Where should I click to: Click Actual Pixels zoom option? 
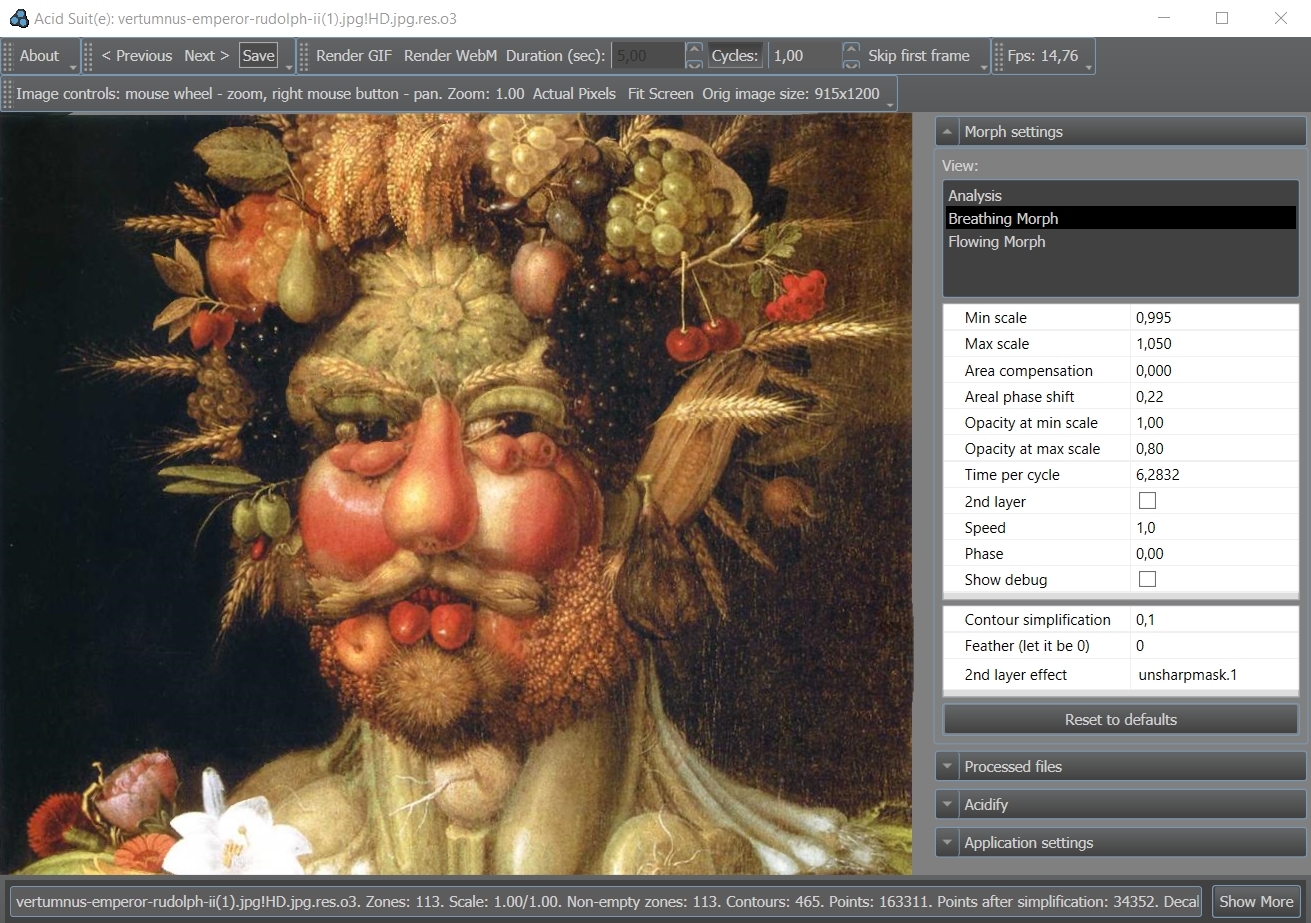[574, 94]
